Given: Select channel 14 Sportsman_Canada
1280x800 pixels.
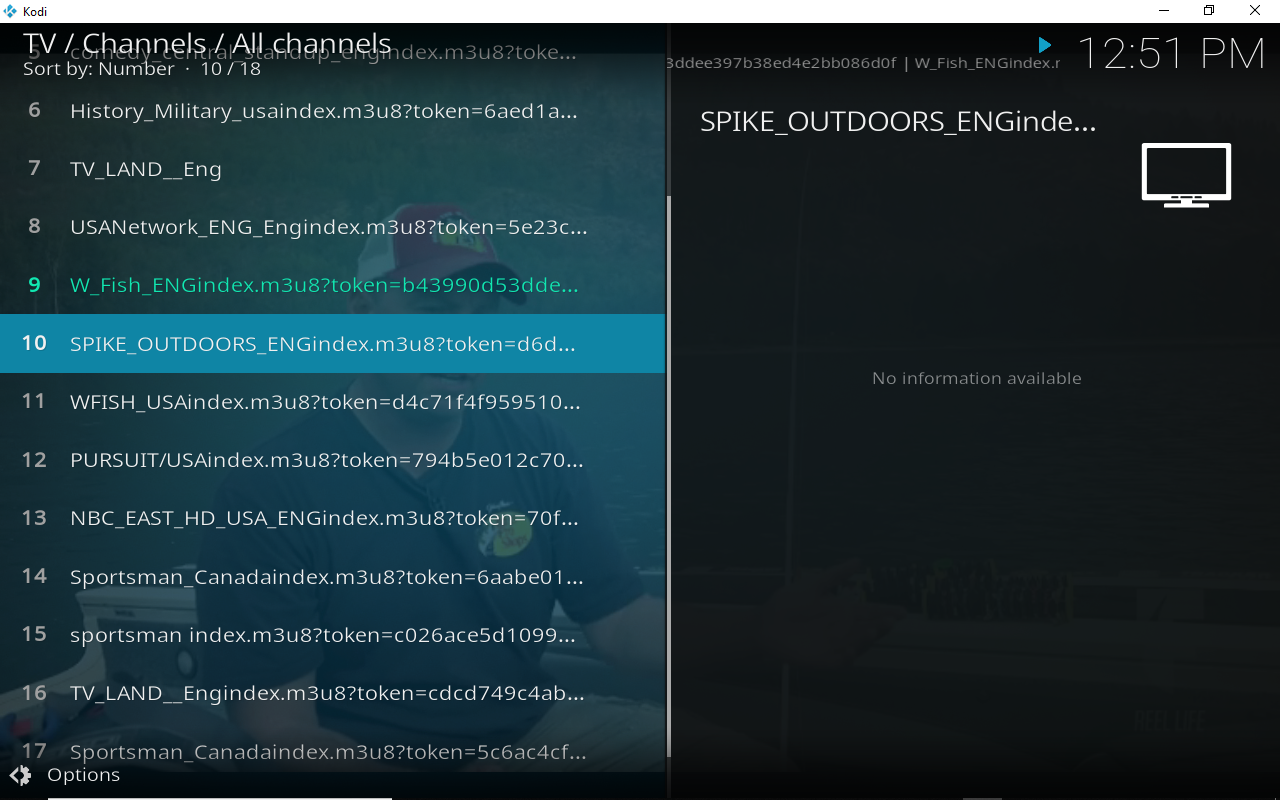Looking at the screenshot, I should pyautogui.click(x=332, y=577).
